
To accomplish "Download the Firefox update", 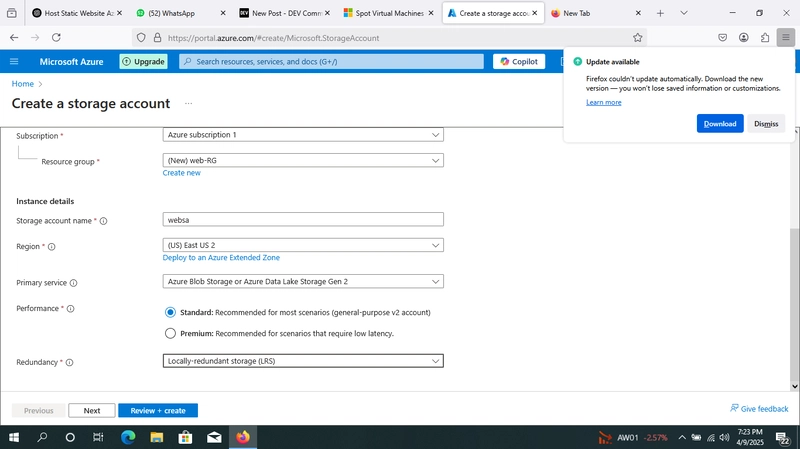I will pyautogui.click(x=720, y=123).
